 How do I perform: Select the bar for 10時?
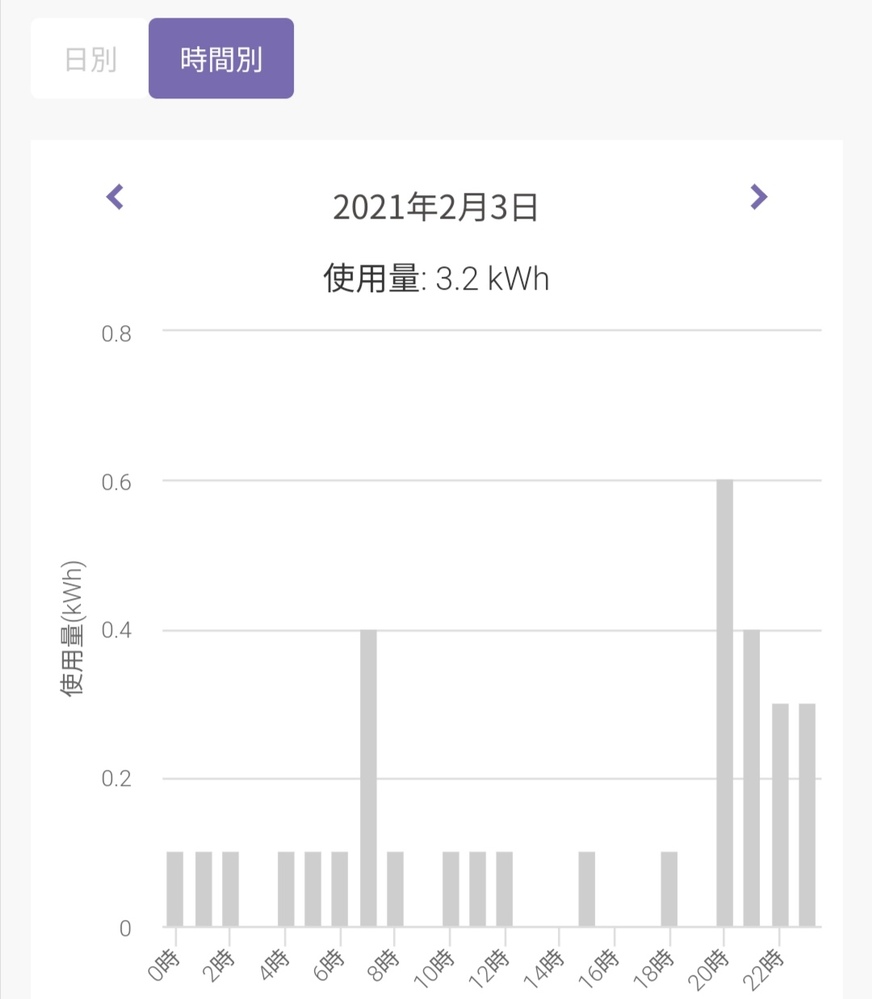click(x=451, y=889)
